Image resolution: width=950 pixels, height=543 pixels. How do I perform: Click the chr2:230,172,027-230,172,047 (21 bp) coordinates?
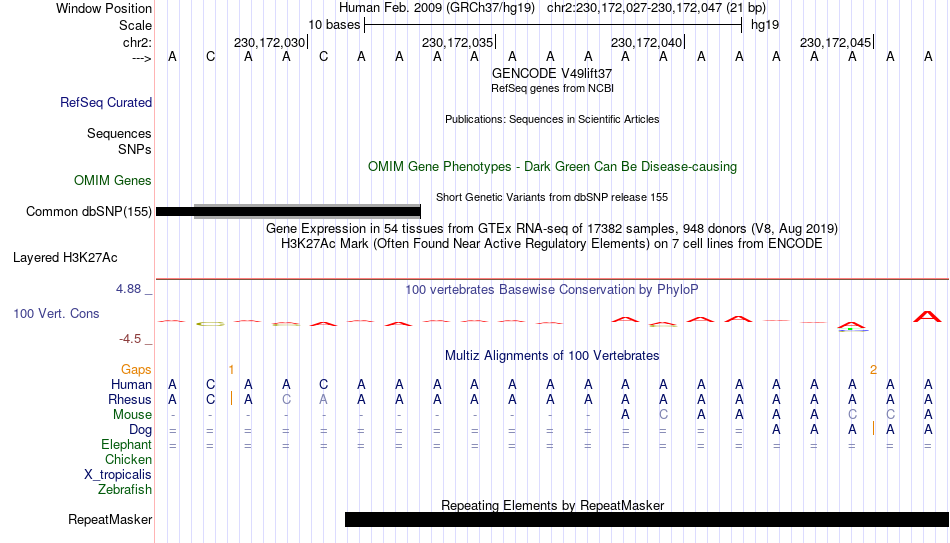(x=656, y=8)
